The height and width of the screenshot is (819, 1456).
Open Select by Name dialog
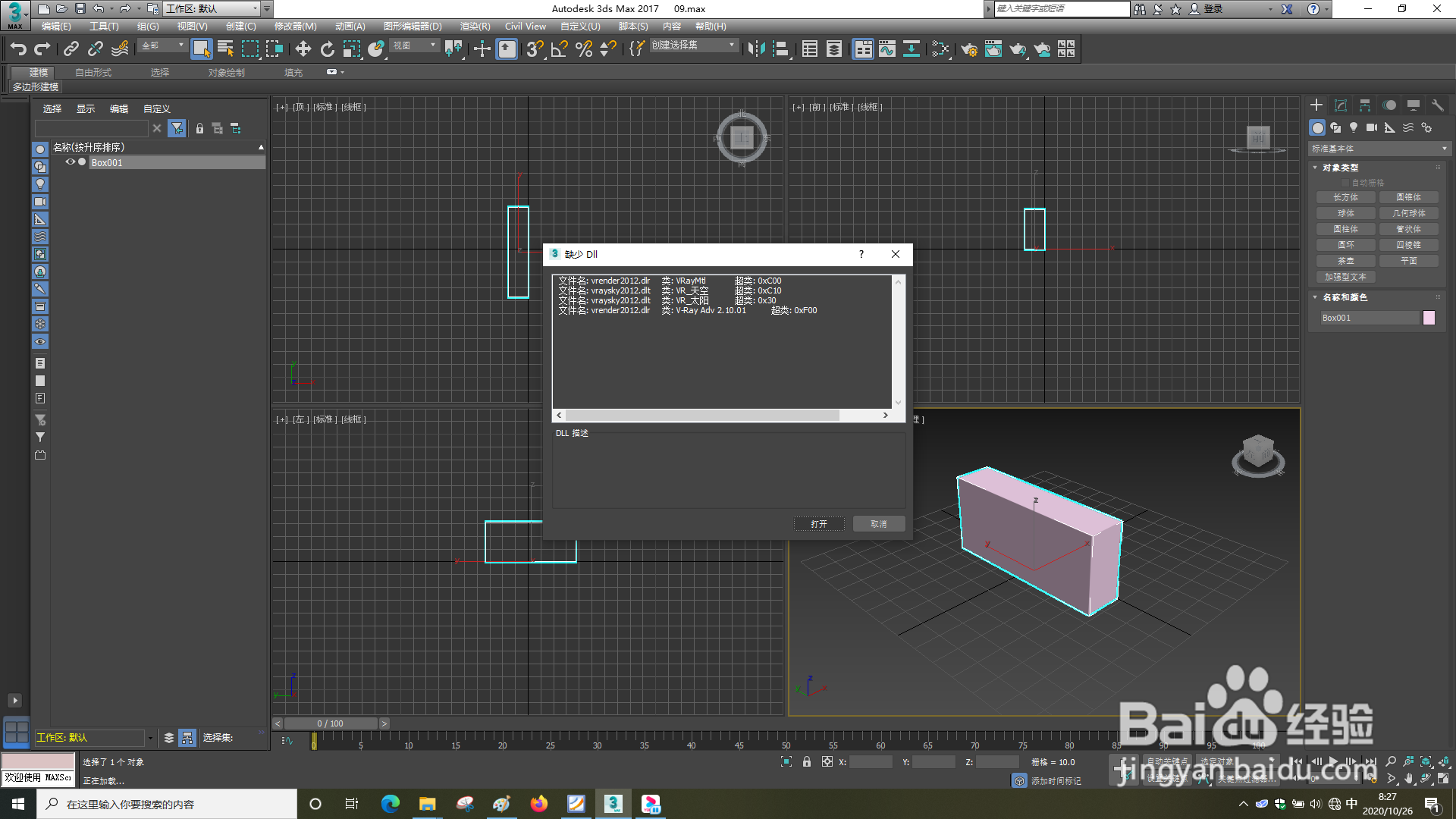click(x=225, y=49)
